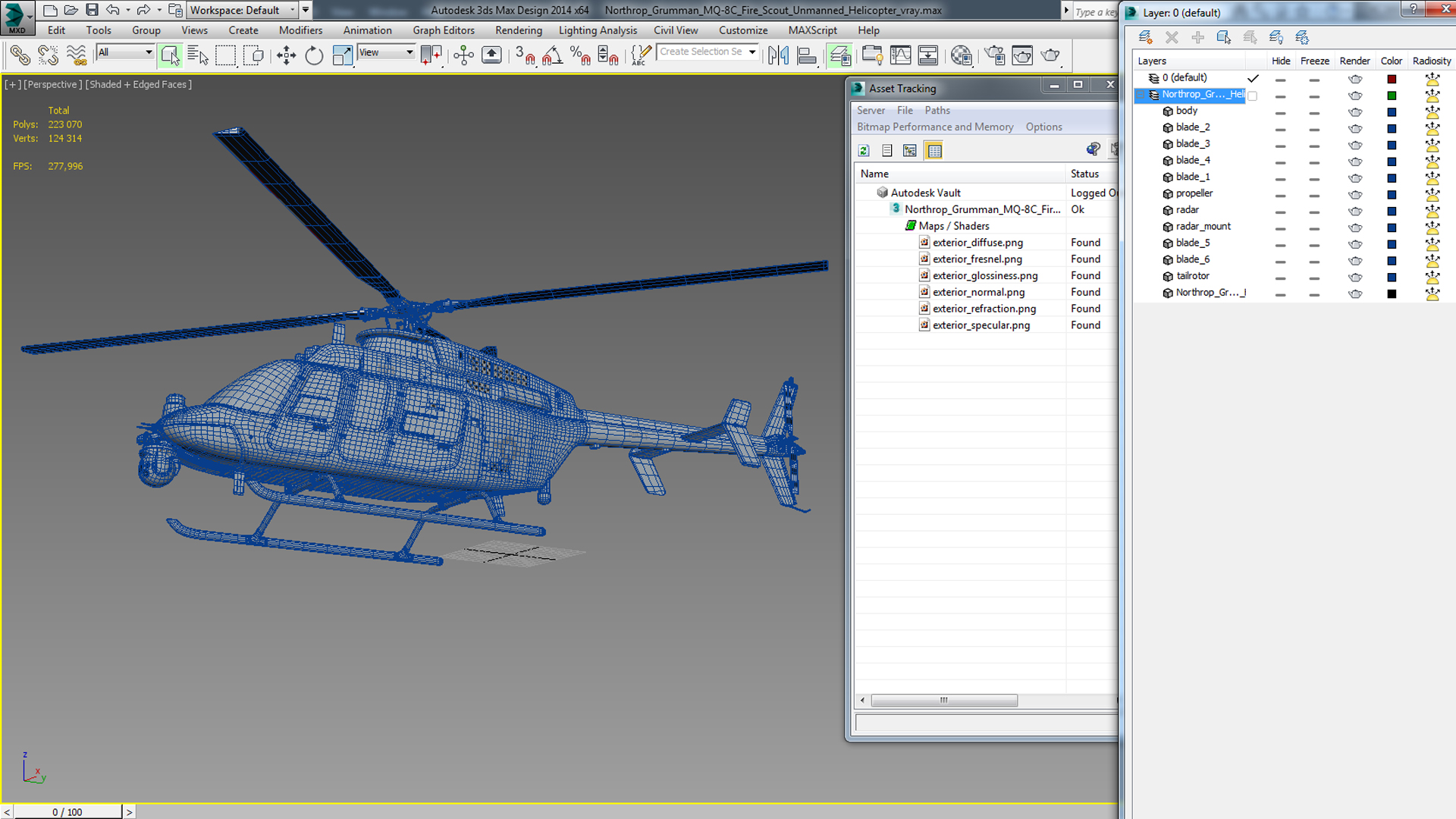Screen dimensions: 1456x819
Task: Toggle hide for the body layer row
Action: [x=1280, y=111]
